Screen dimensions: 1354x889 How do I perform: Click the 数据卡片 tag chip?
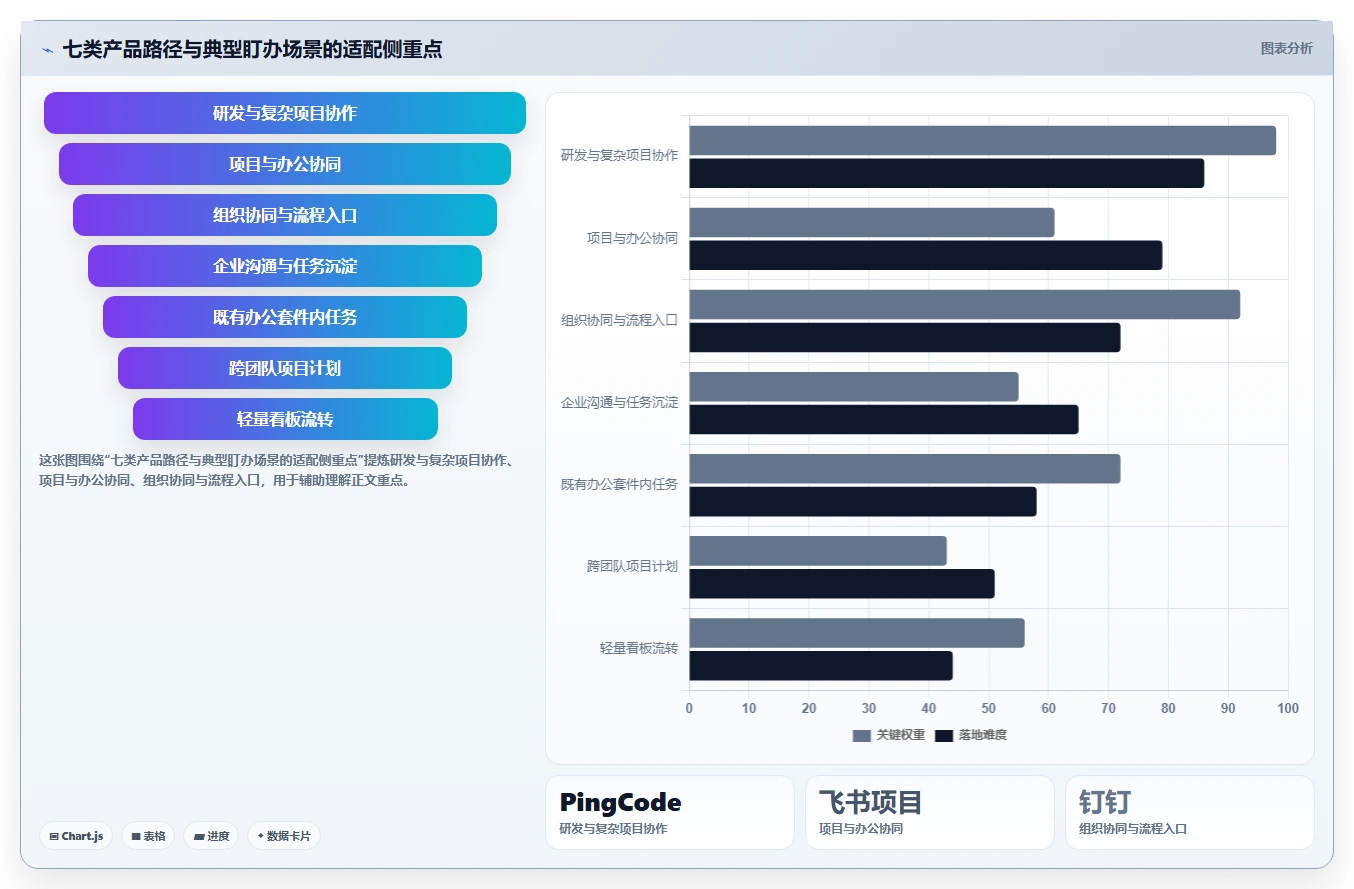[x=284, y=836]
